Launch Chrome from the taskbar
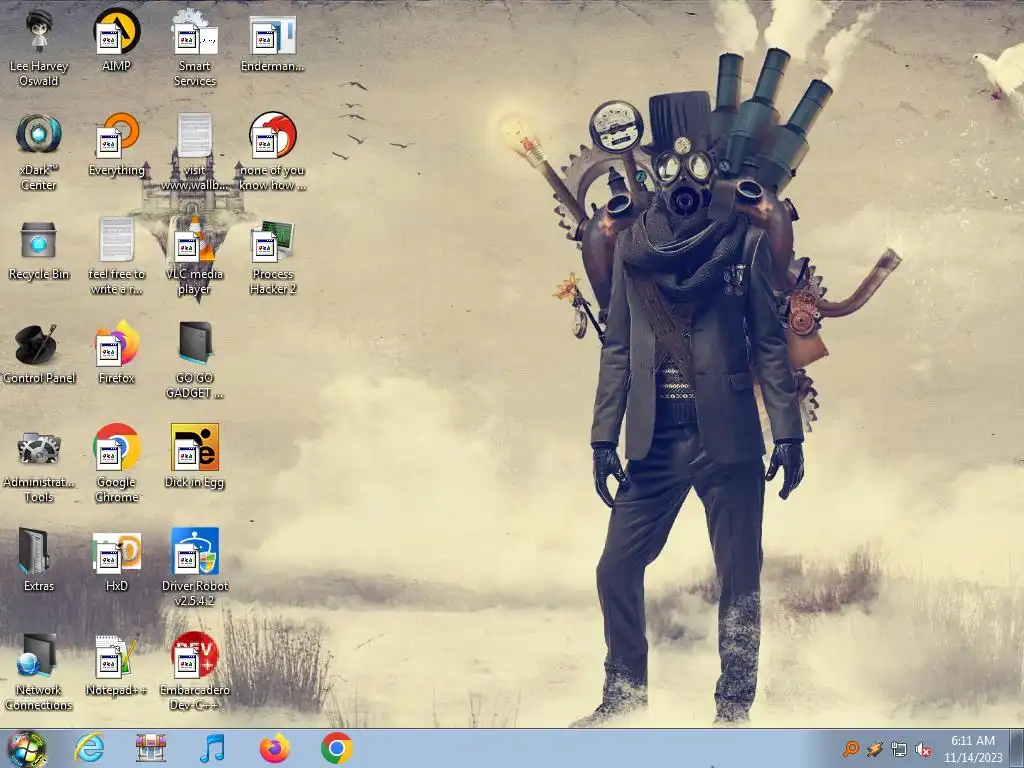Image resolution: width=1024 pixels, height=768 pixels. click(x=336, y=748)
